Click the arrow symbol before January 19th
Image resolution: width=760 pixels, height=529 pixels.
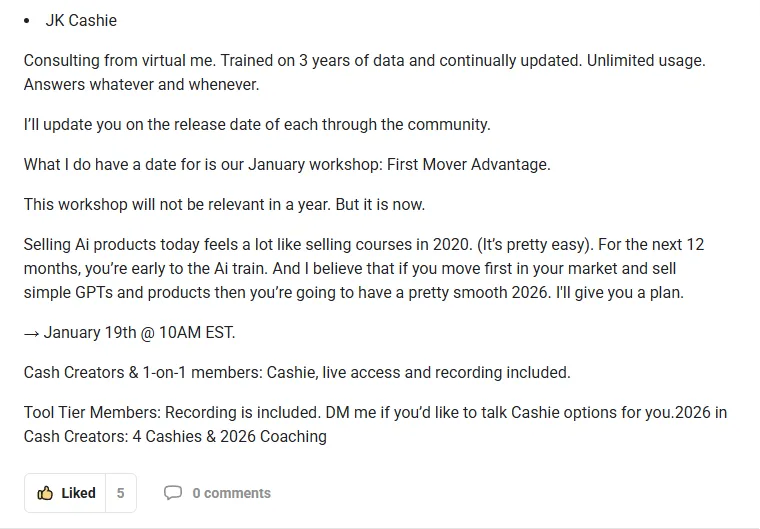(x=32, y=334)
